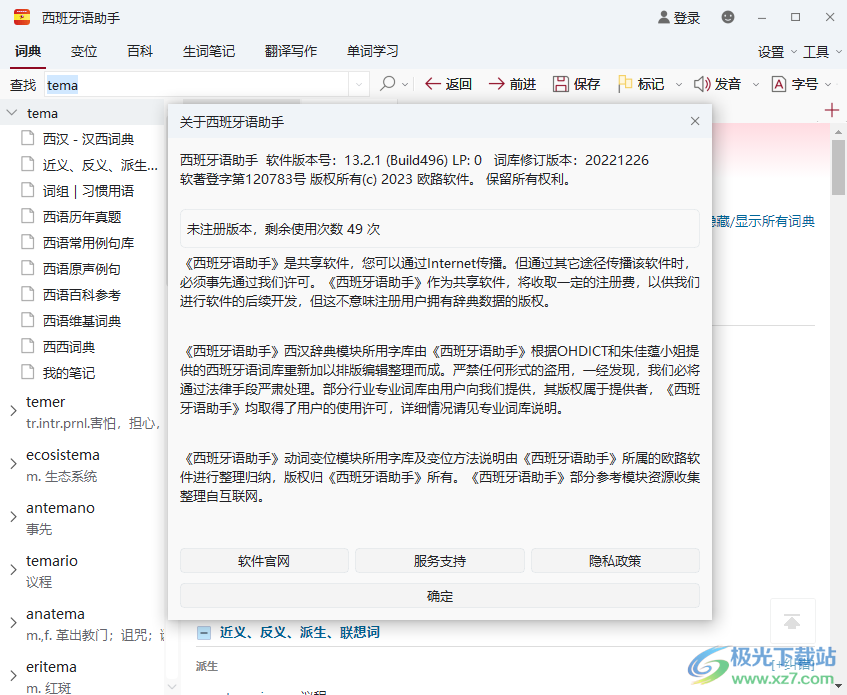This screenshot has height=695, width=847.
Task: Click the red plus icon to add a tab
Action: click(x=832, y=111)
